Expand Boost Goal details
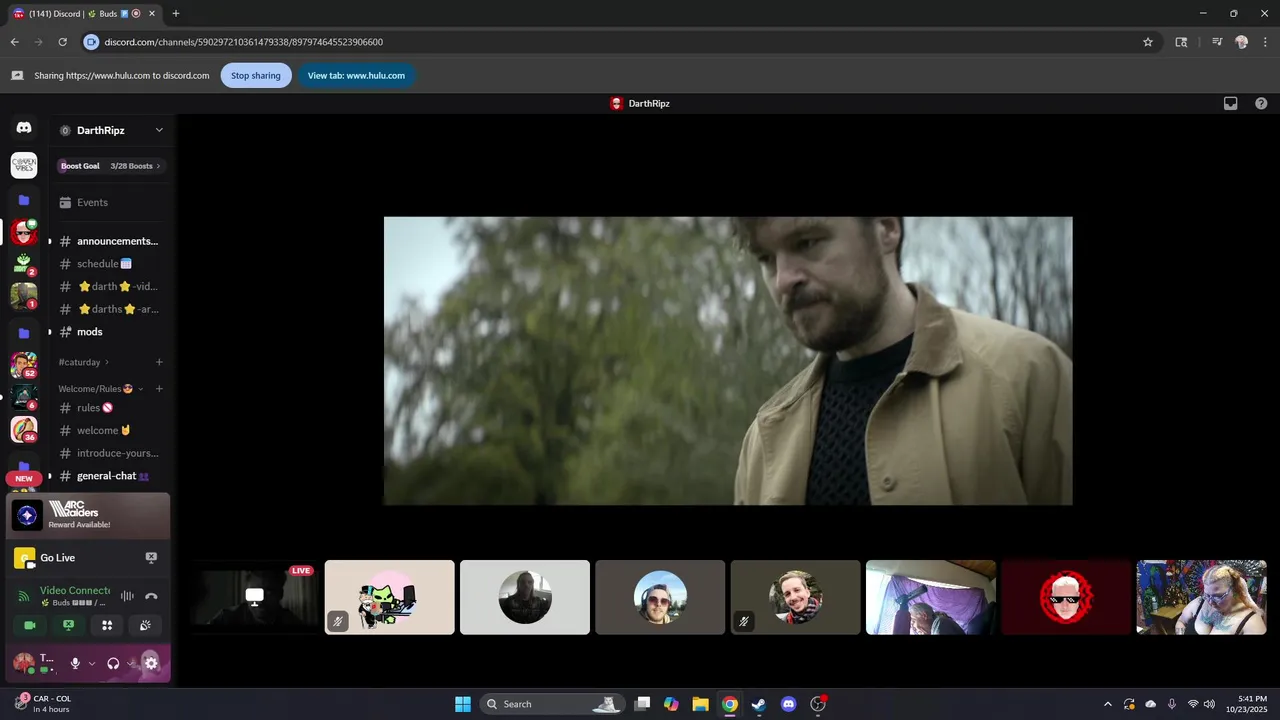 tap(111, 166)
